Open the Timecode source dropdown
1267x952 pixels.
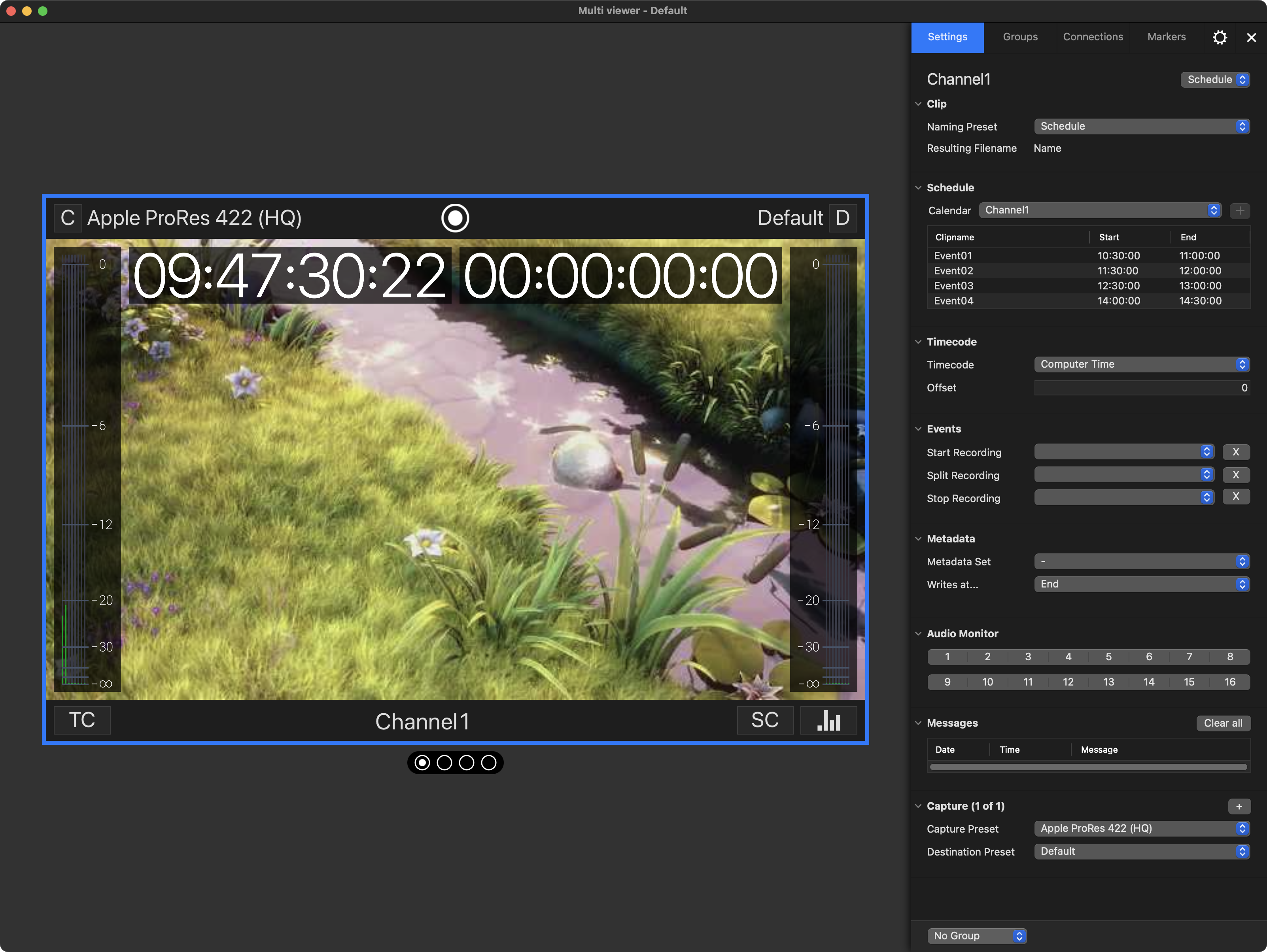1142,364
